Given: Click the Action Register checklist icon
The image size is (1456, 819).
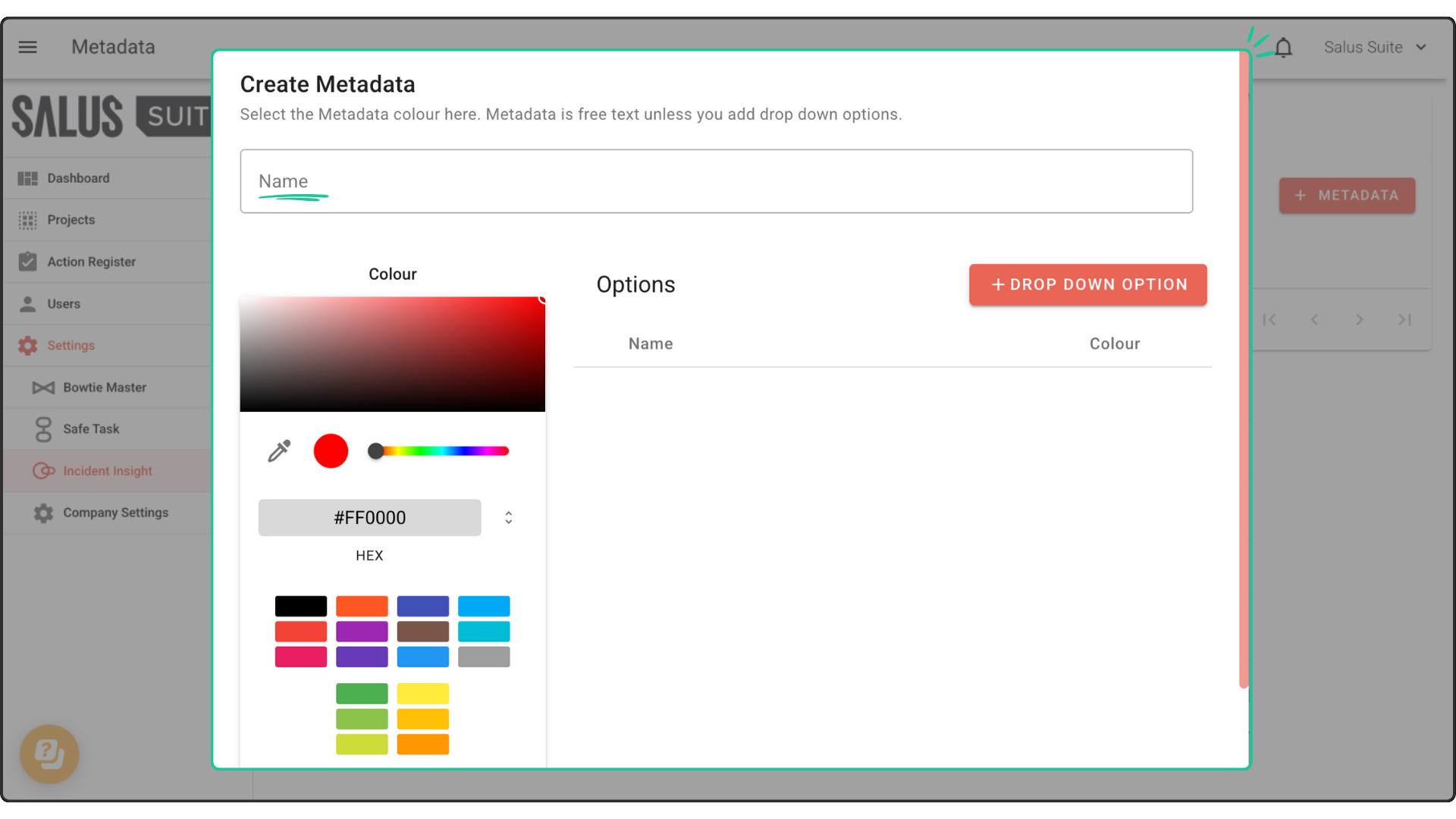Looking at the screenshot, I should click(x=27, y=262).
